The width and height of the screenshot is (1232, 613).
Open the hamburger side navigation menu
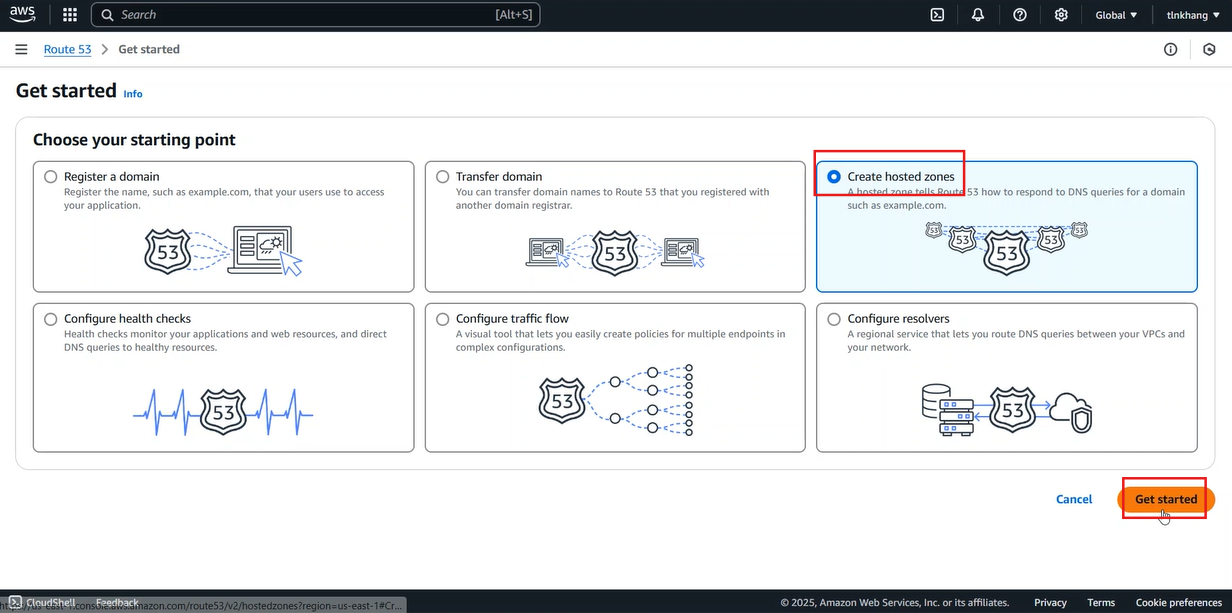pos(21,49)
